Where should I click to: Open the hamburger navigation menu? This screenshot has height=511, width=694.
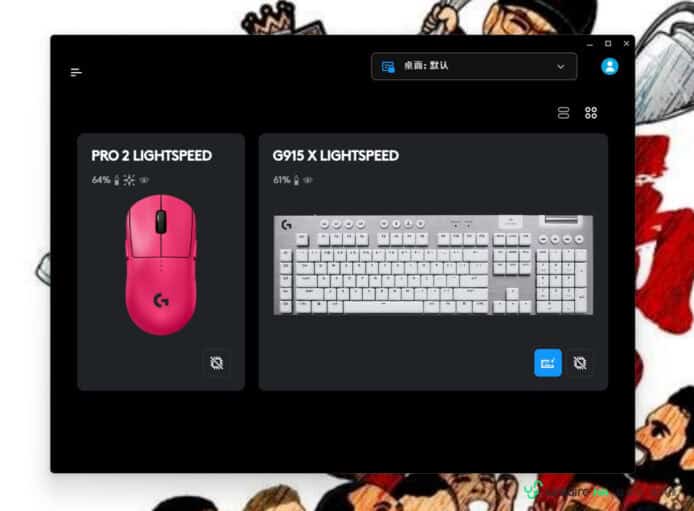tap(76, 72)
